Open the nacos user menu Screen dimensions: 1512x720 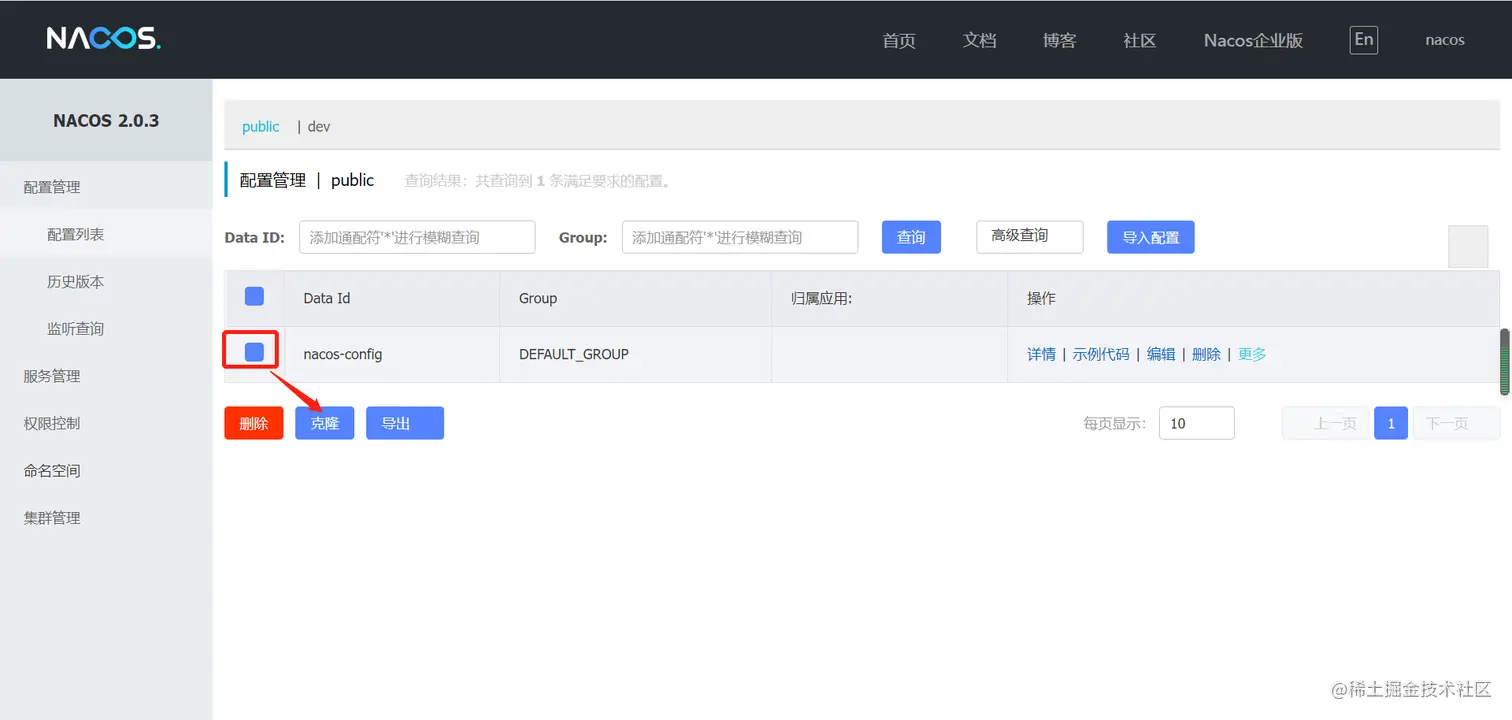(1445, 40)
